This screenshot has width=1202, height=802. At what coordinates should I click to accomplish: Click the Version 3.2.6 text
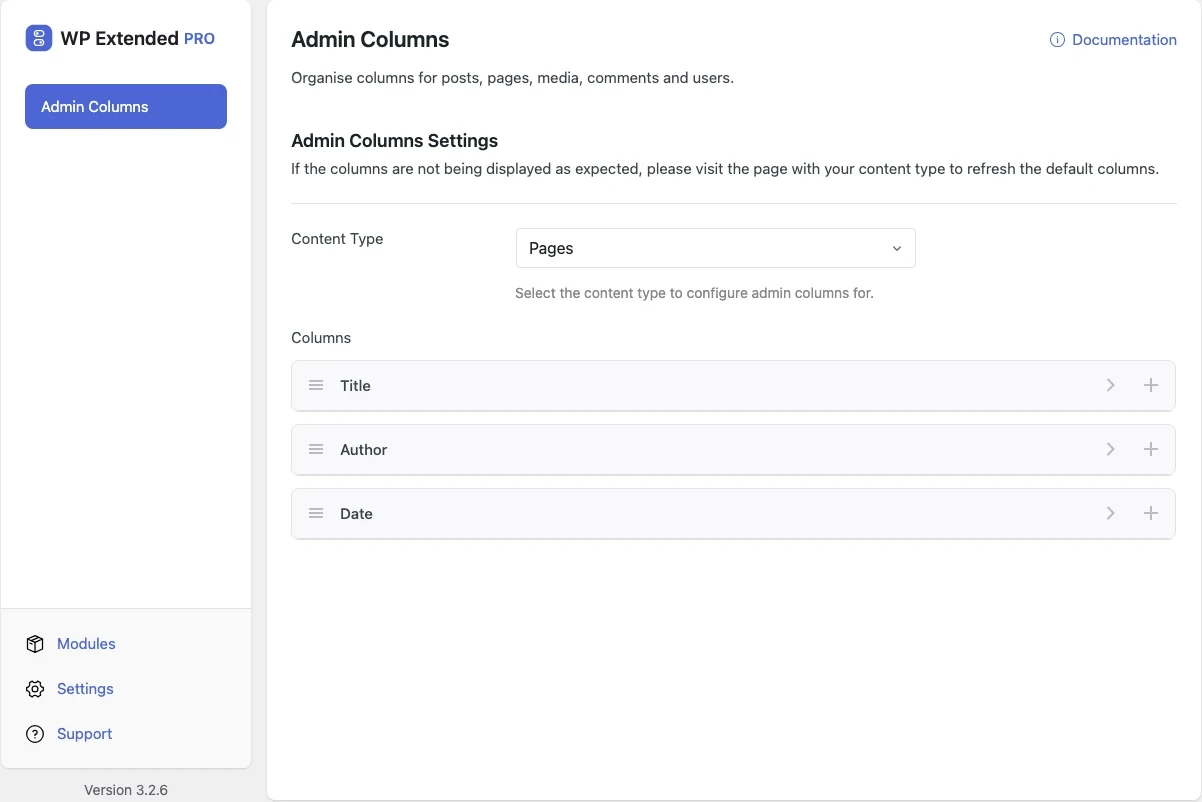click(126, 790)
